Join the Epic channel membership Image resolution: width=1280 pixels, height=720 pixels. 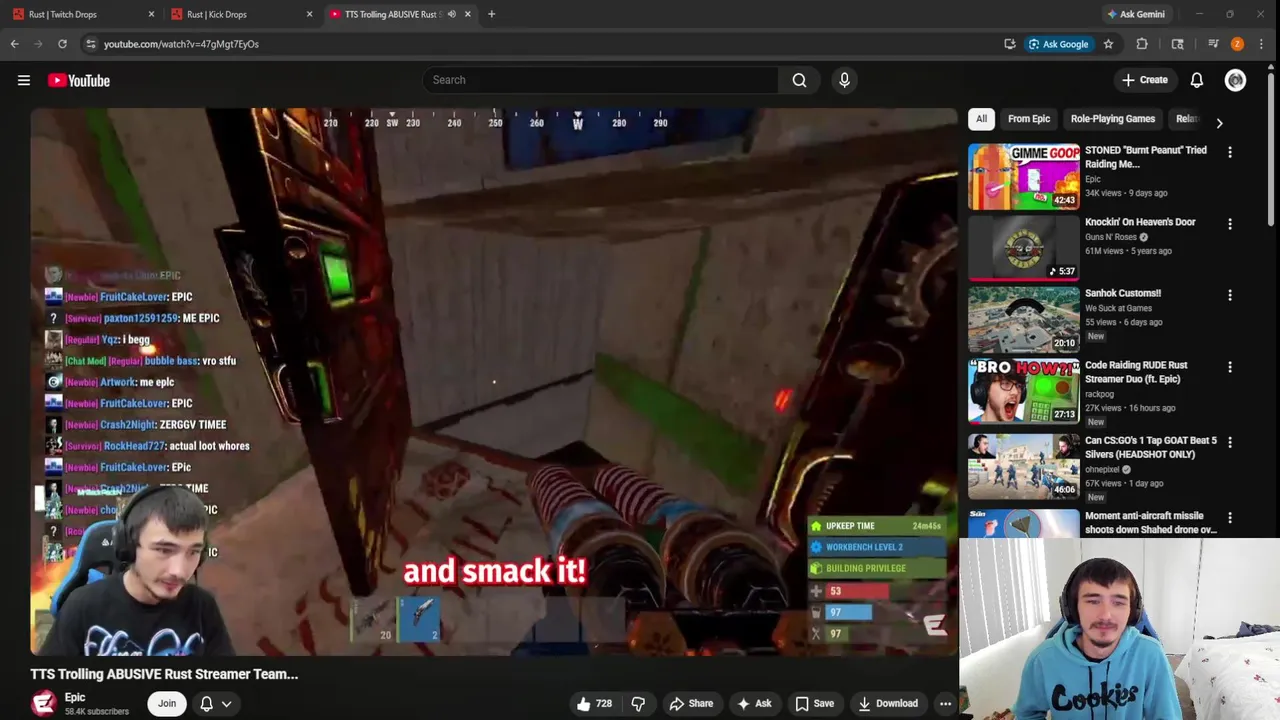pyautogui.click(x=167, y=704)
